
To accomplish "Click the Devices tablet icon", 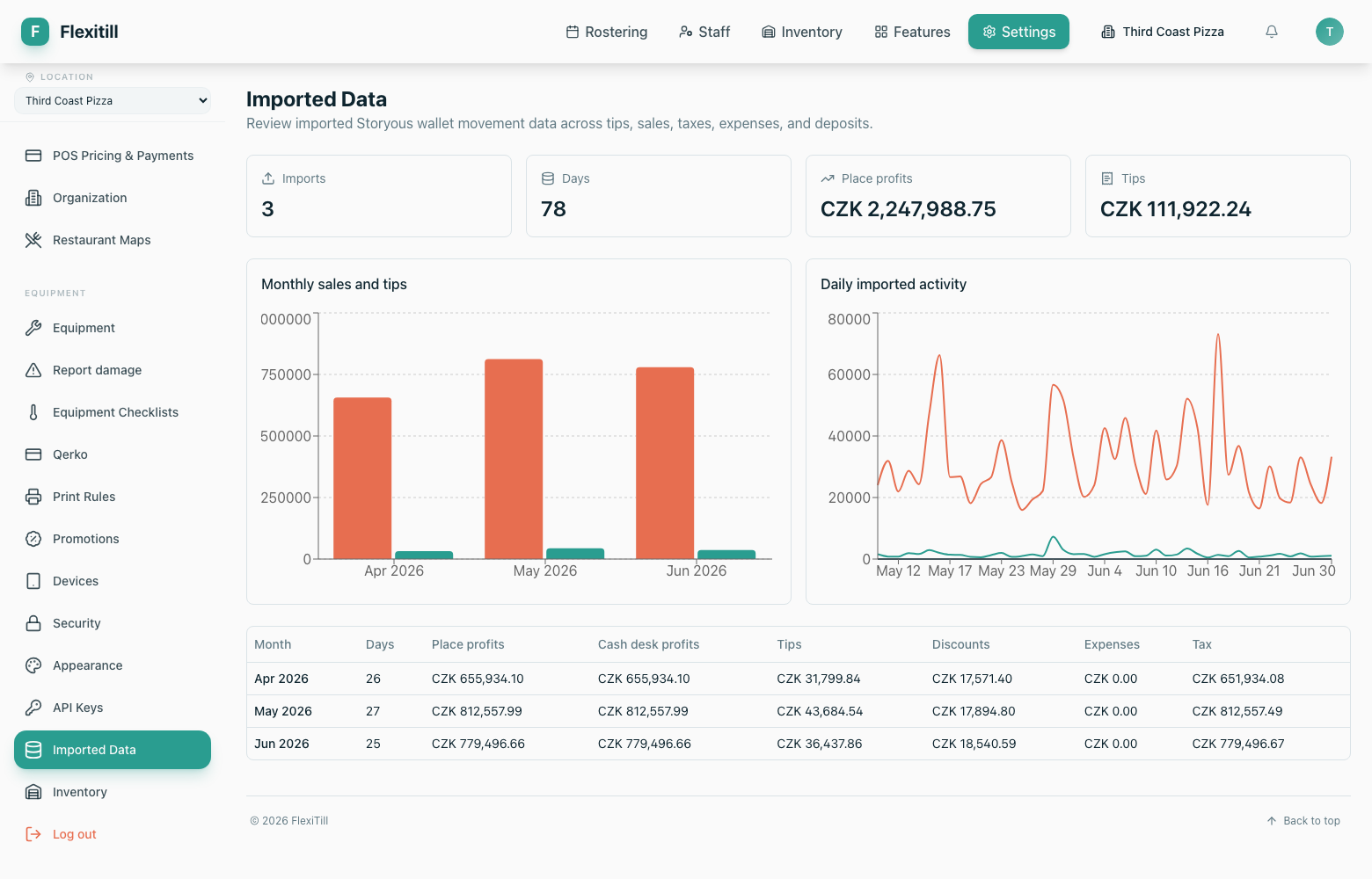I will pos(33,581).
